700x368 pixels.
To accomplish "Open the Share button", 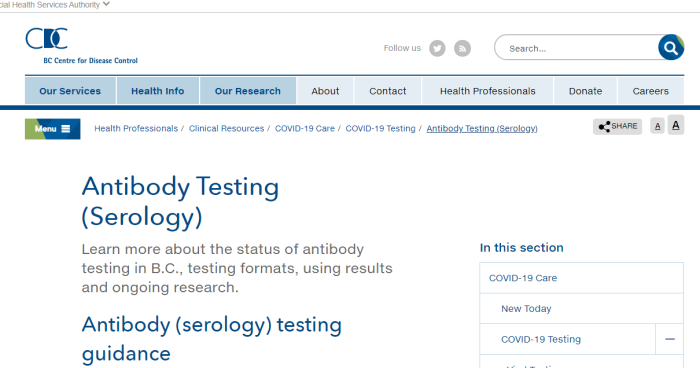I will pos(617,126).
